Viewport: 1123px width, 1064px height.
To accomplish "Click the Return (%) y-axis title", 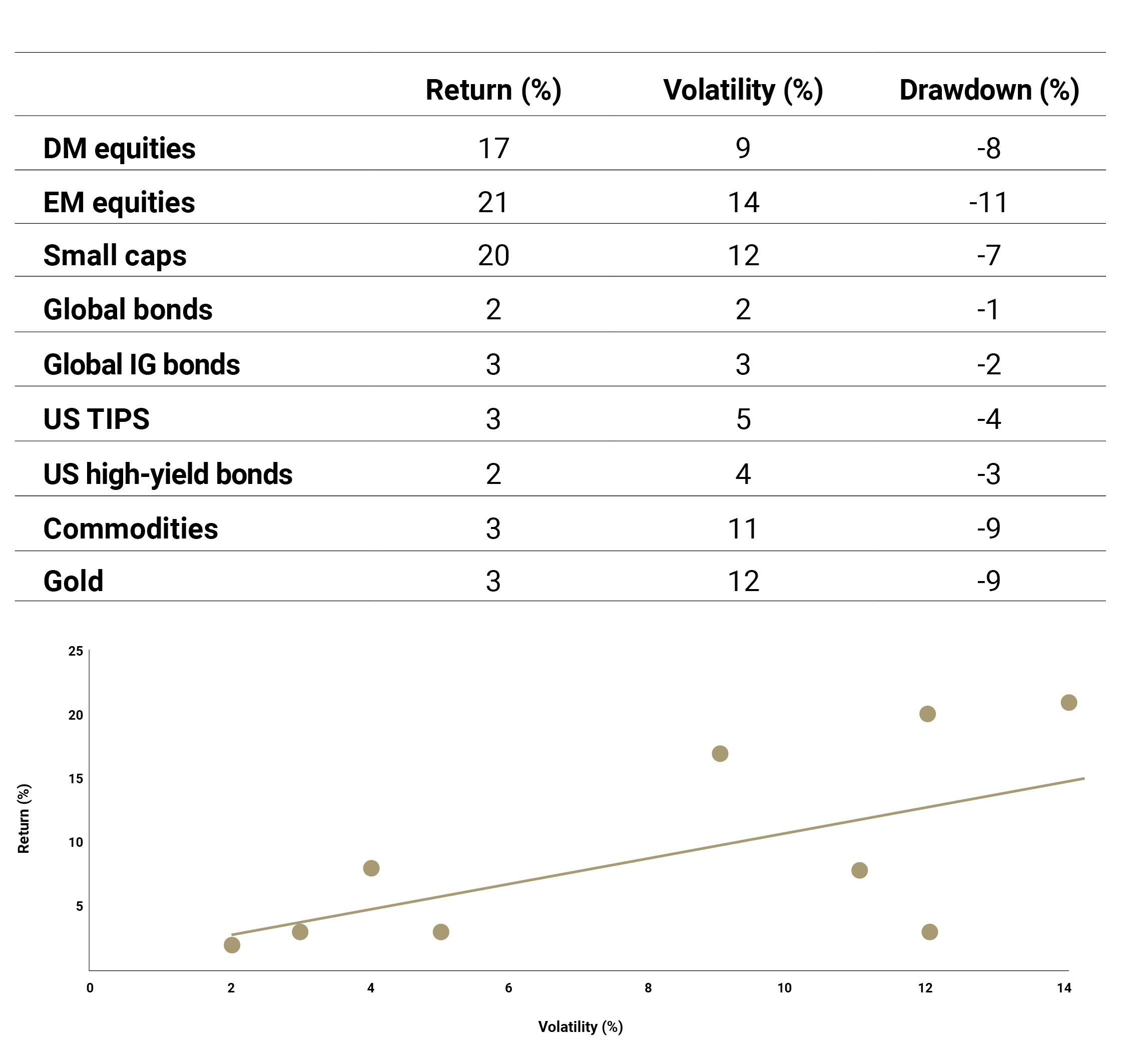I will point(24,818).
